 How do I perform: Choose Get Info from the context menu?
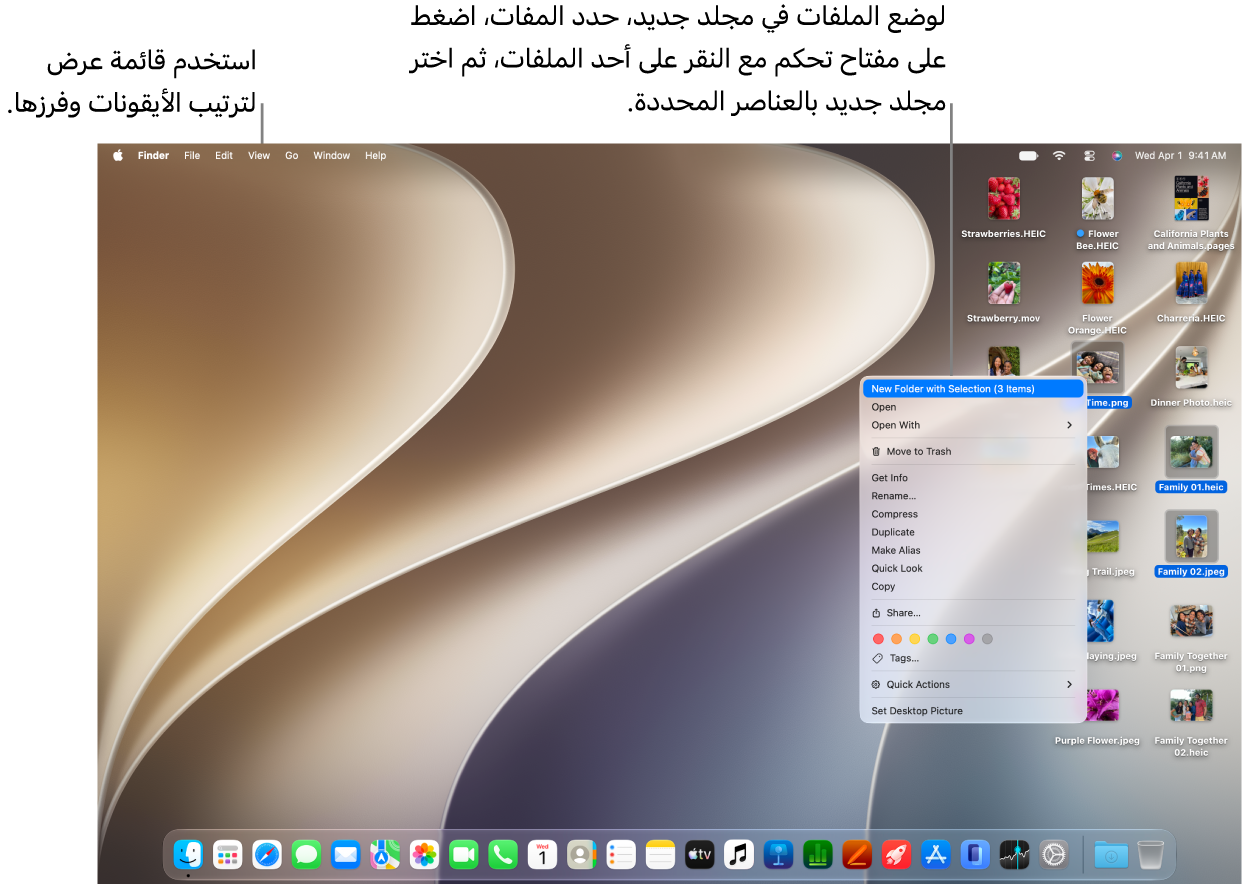[x=973, y=477]
